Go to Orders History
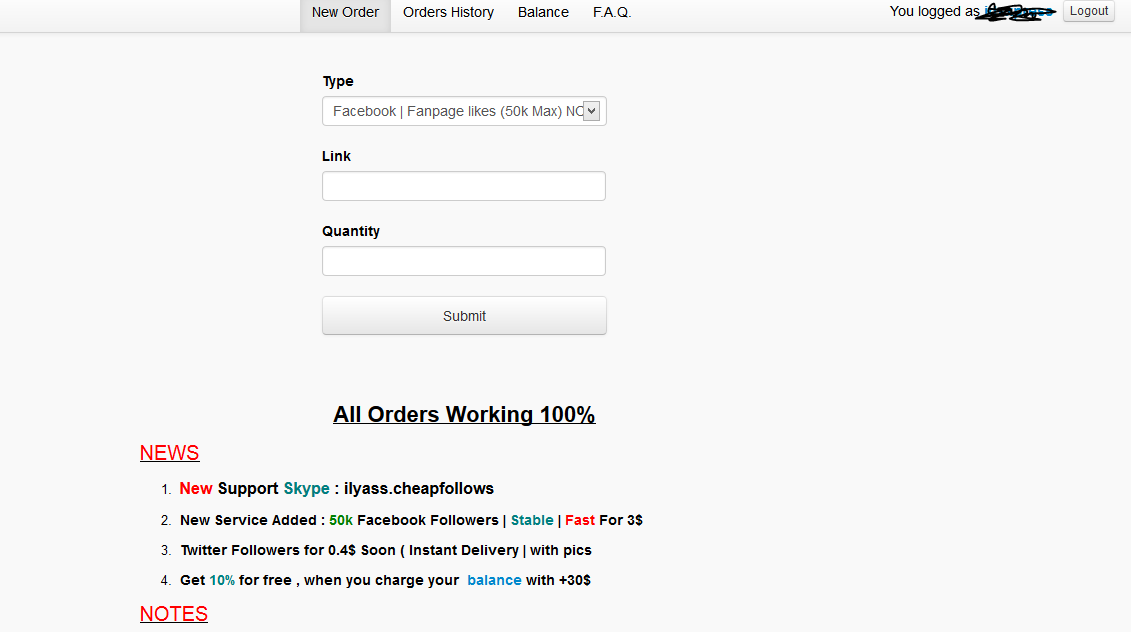This screenshot has height=632, width=1131. point(448,13)
